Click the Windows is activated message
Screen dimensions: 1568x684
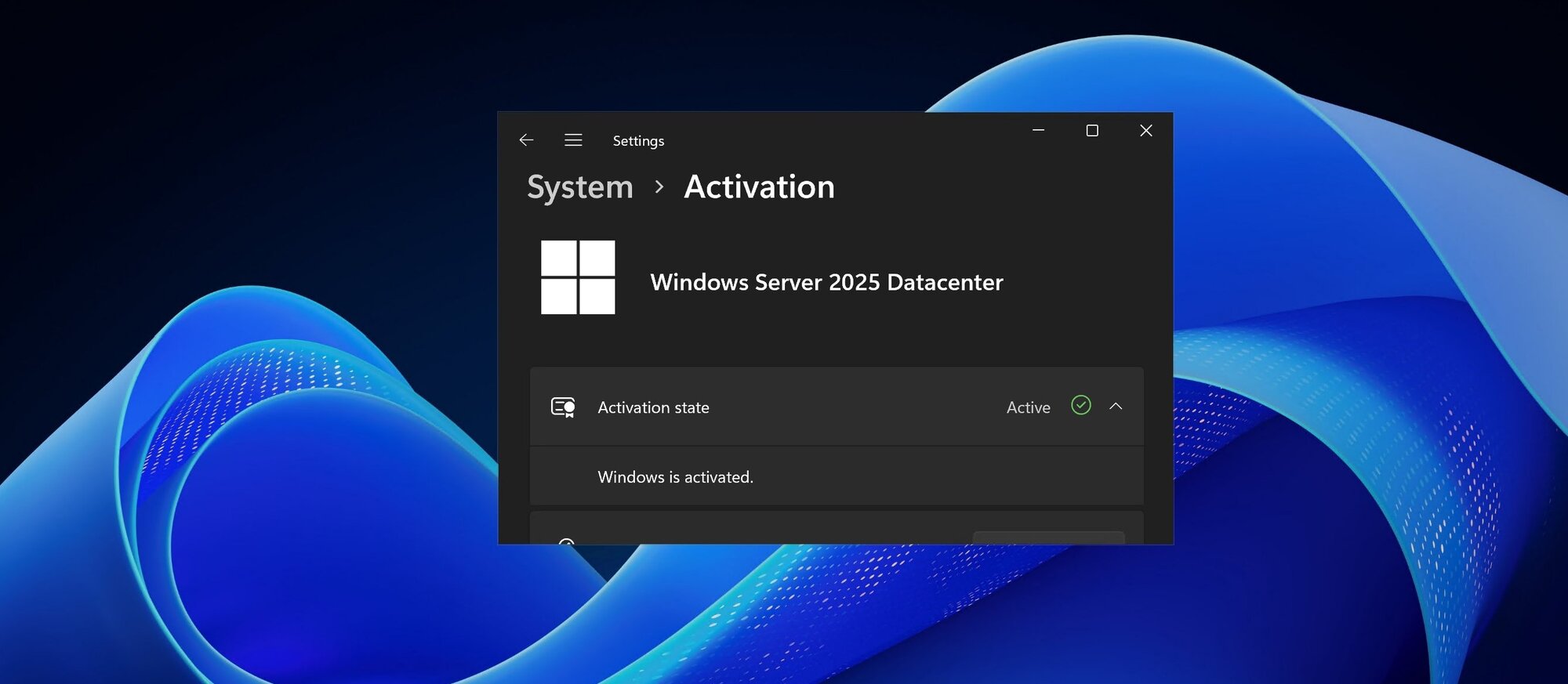pos(675,477)
